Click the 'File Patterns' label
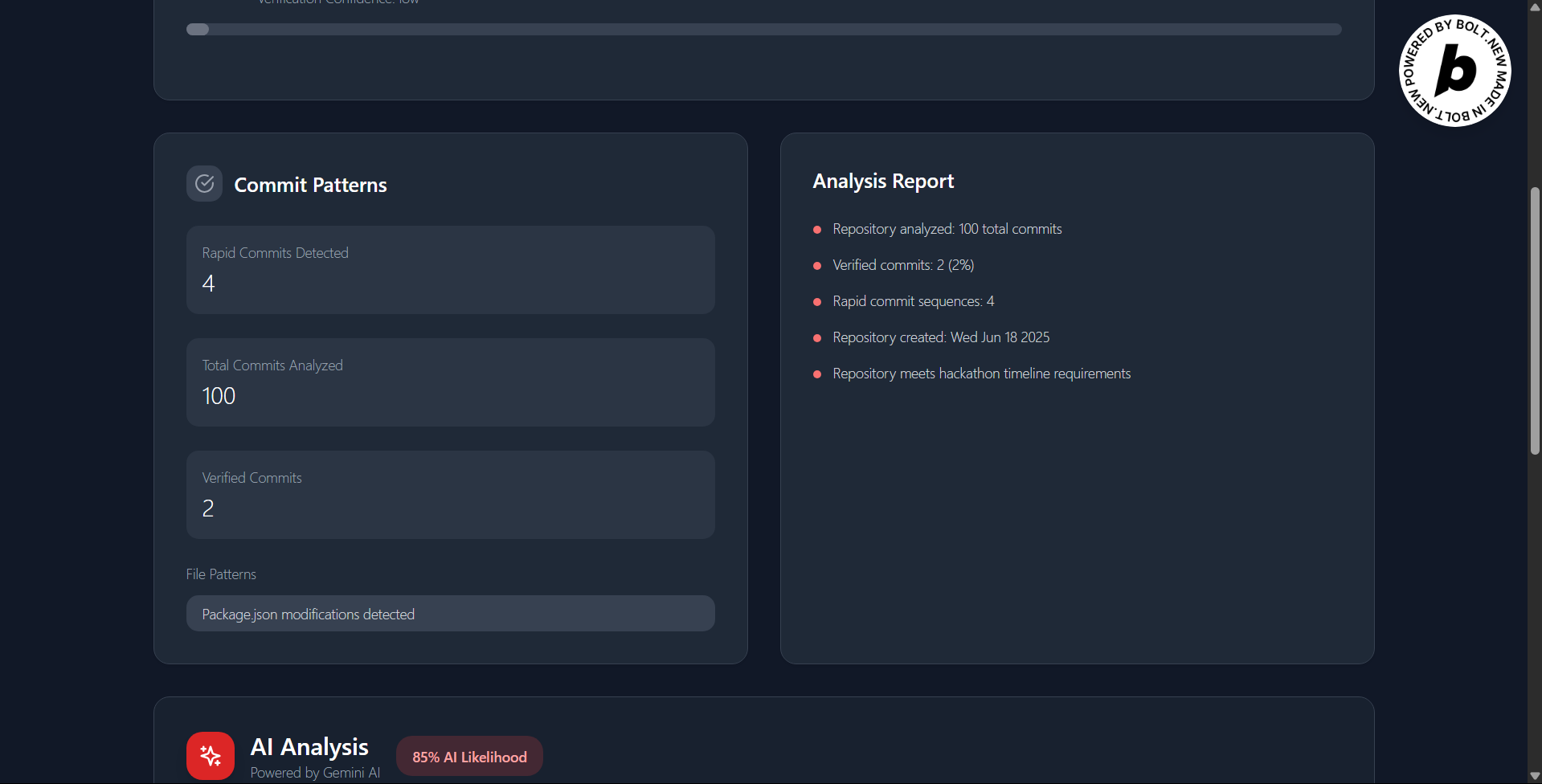Image resolution: width=1542 pixels, height=784 pixels. pos(221,574)
